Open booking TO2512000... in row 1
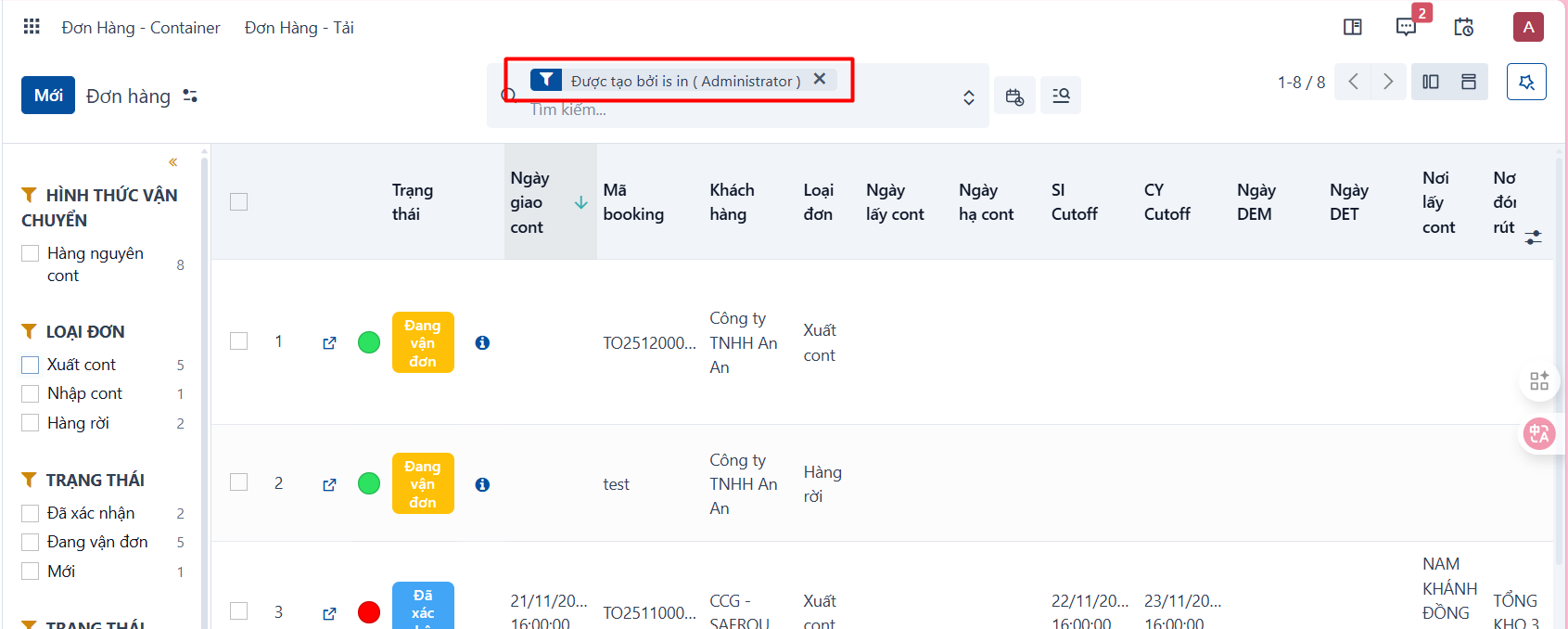1568x629 pixels. pos(649,342)
